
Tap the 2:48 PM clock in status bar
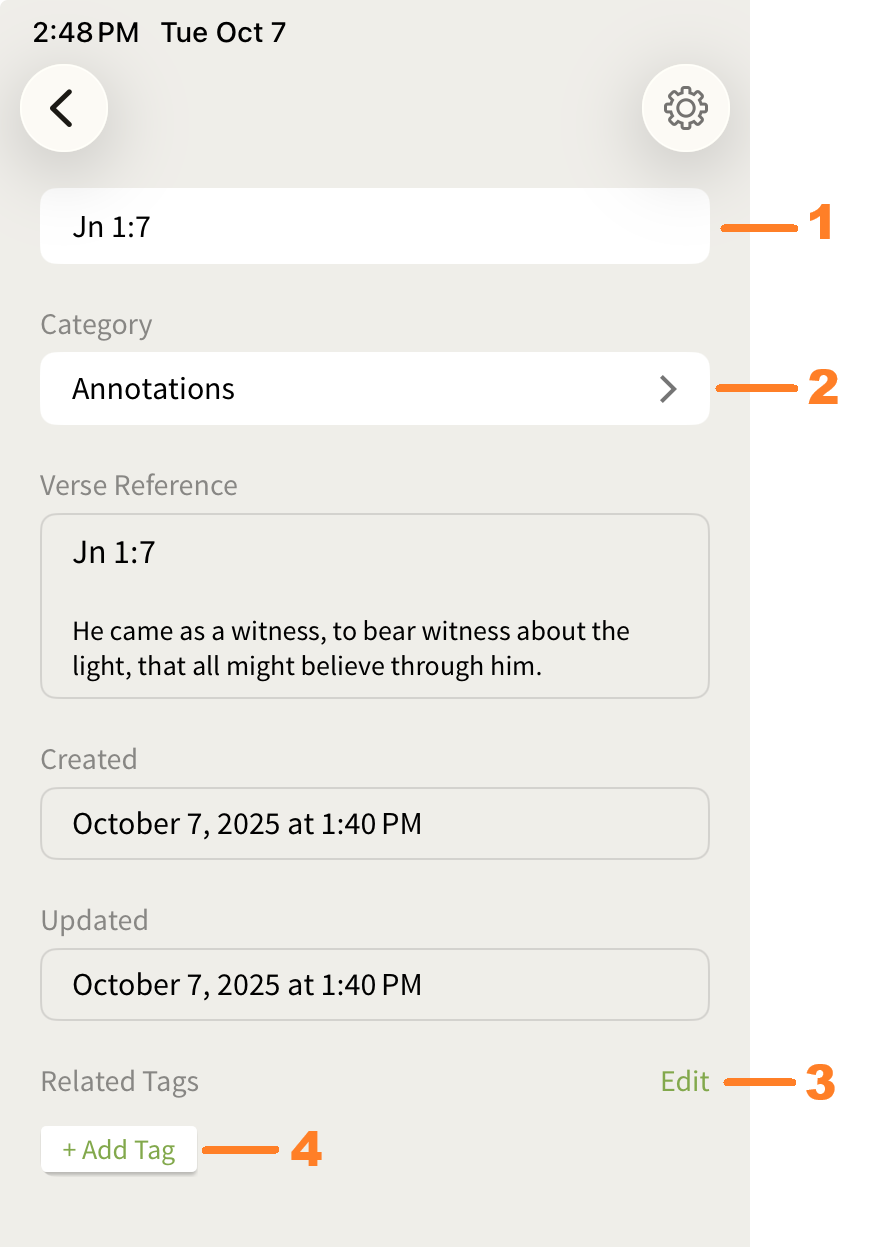click(85, 33)
